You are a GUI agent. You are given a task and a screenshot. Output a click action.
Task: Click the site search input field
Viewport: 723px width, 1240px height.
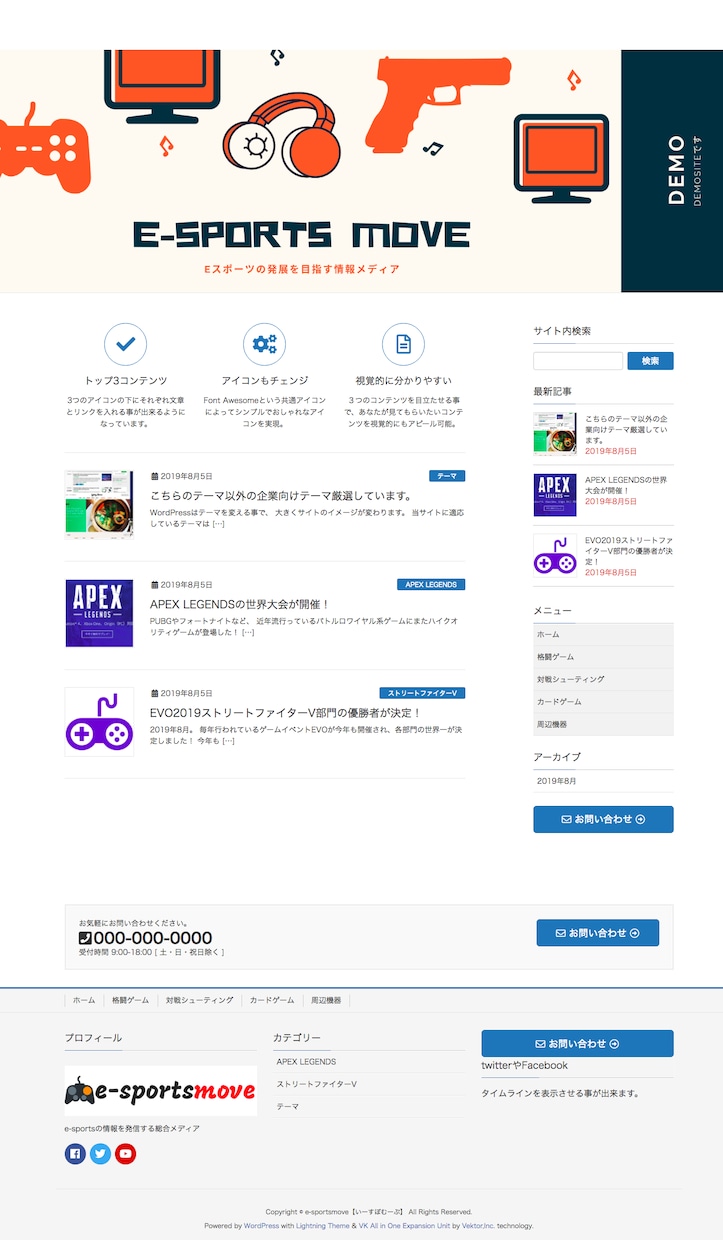click(x=578, y=361)
